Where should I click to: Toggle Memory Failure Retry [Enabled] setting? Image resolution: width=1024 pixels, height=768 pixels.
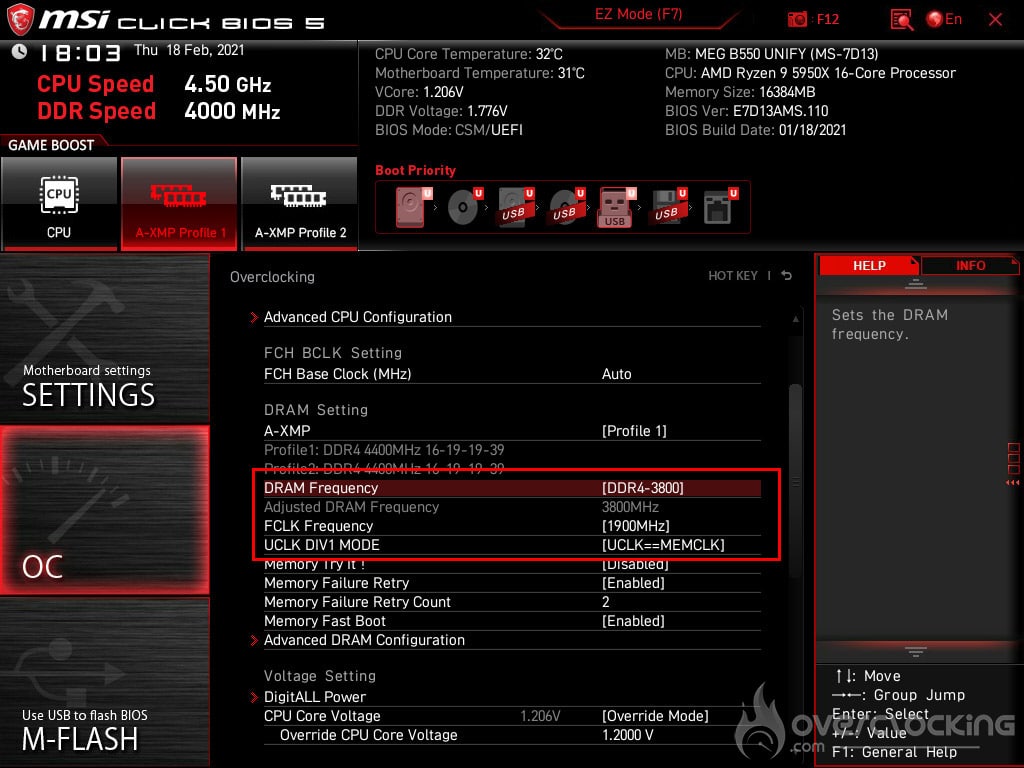[x=633, y=583]
